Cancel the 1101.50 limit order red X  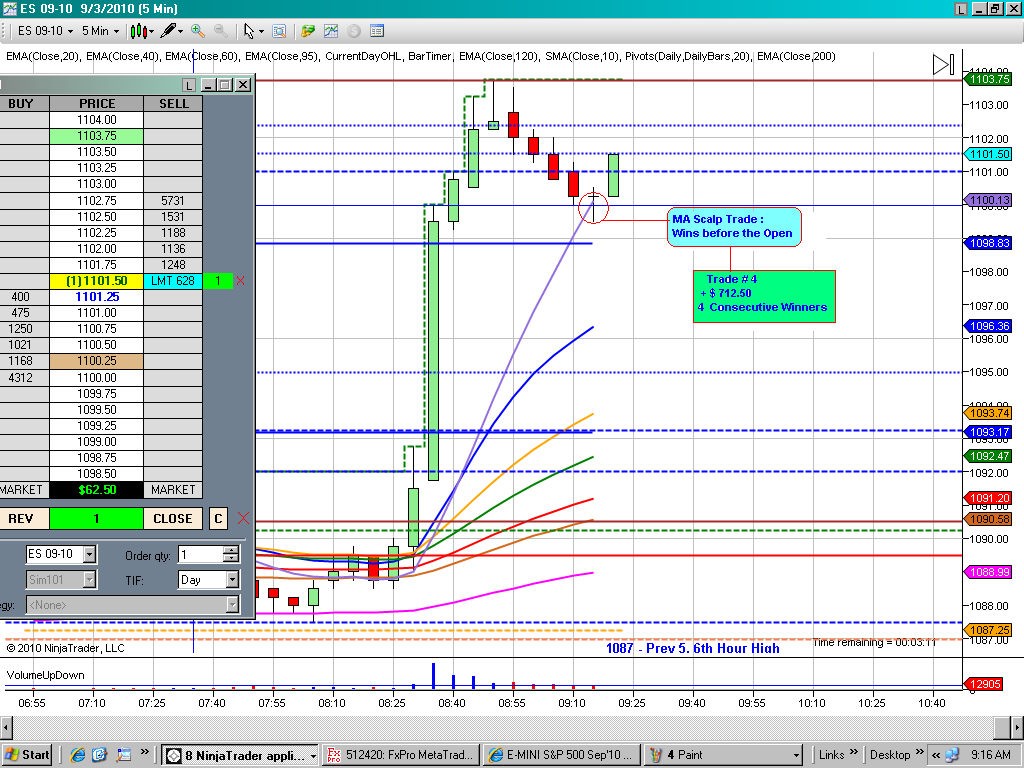[240, 281]
